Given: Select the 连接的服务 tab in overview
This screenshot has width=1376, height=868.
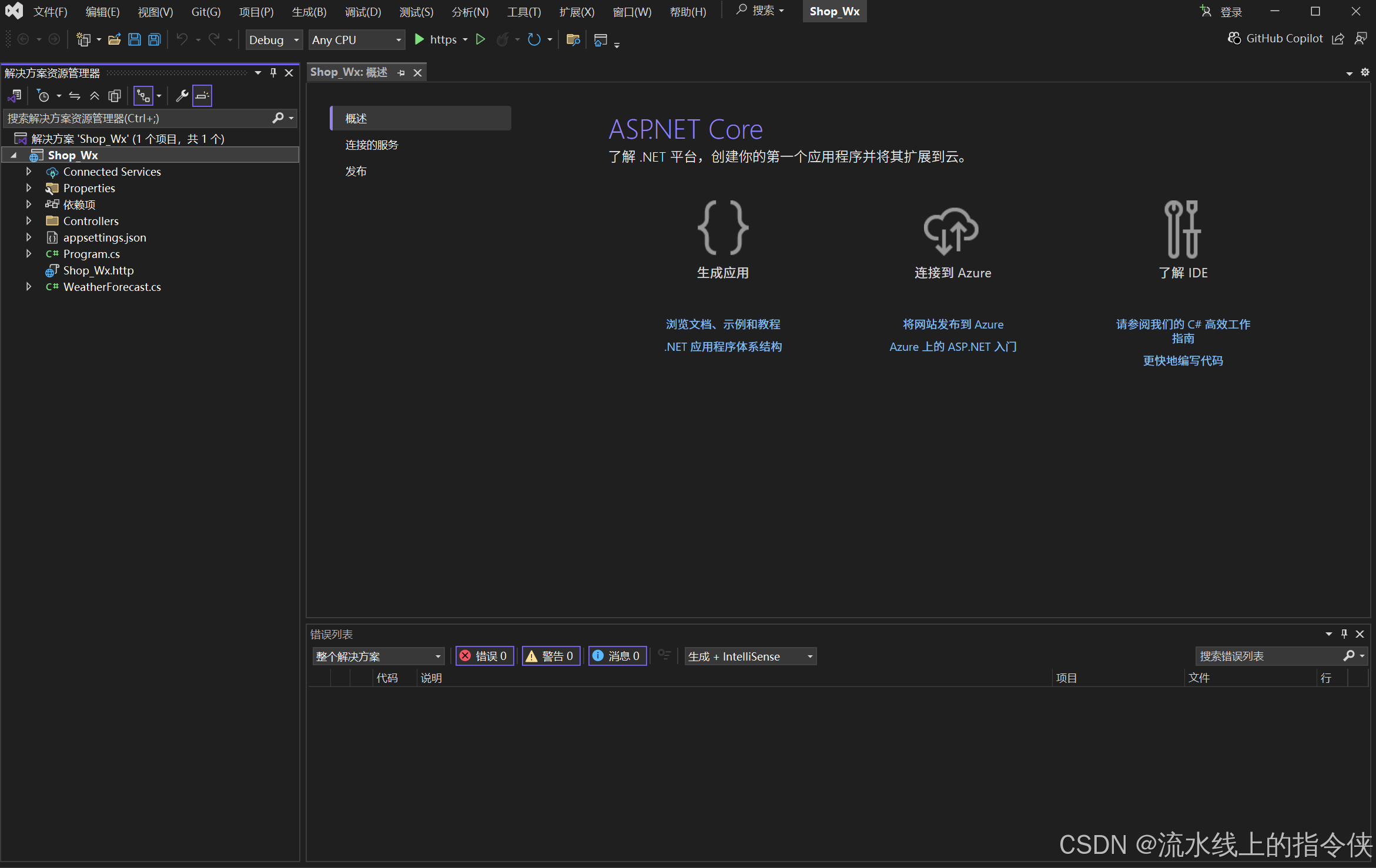Looking at the screenshot, I should tap(371, 145).
